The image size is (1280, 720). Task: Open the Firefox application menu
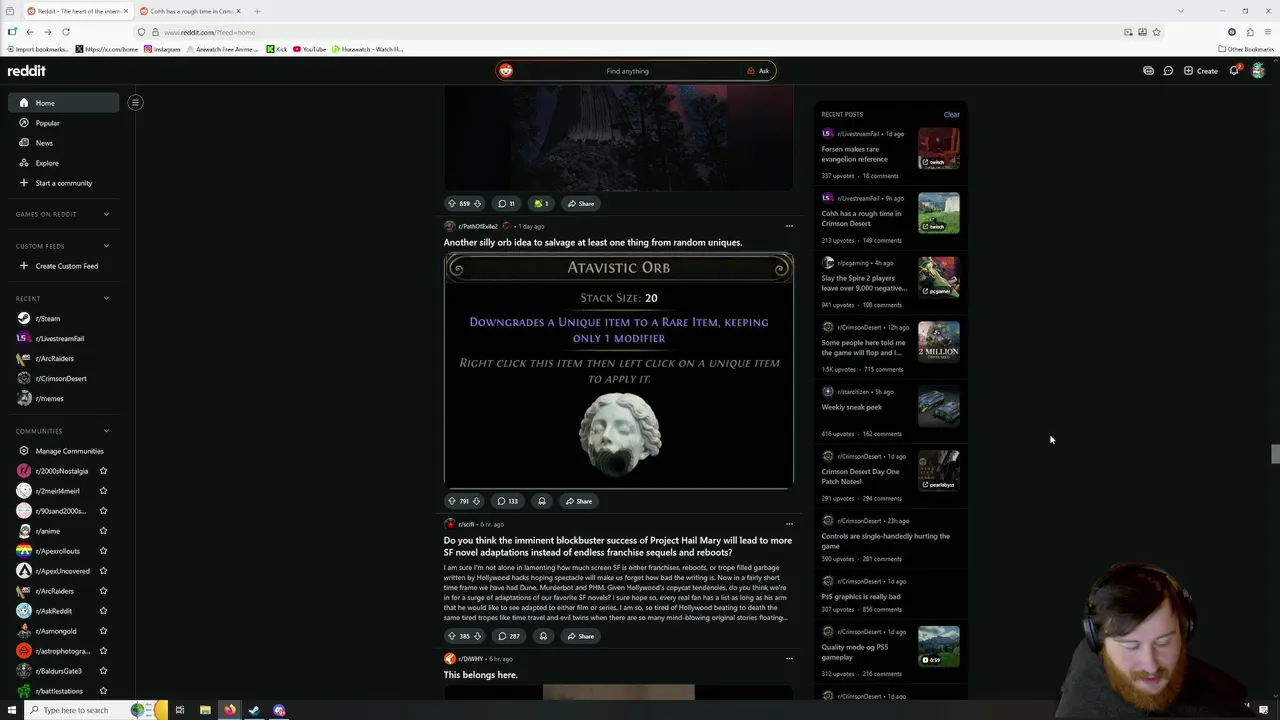point(1268,32)
